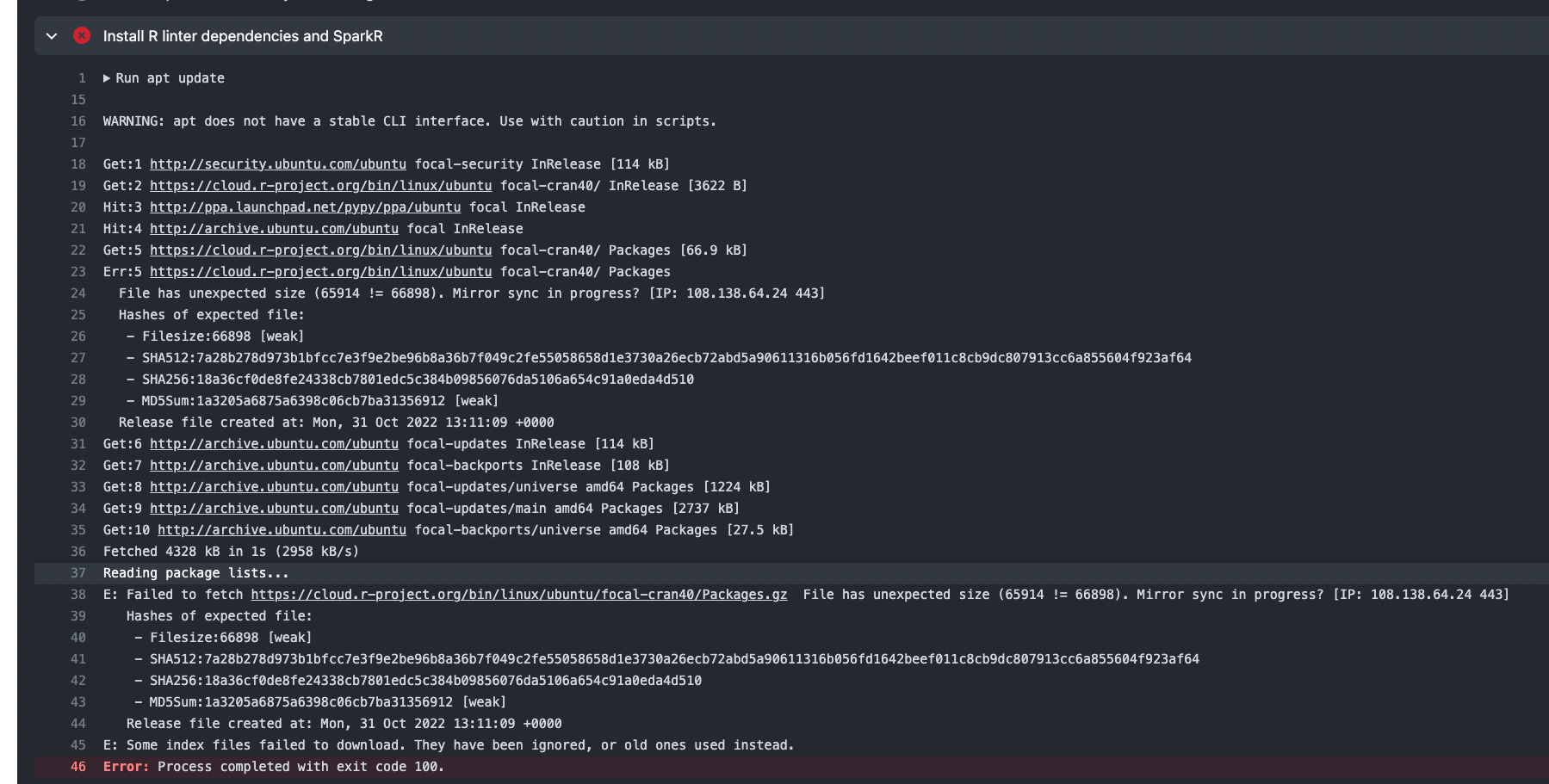Select line number 1
Screen dimensions: 1549x784
(x=82, y=78)
